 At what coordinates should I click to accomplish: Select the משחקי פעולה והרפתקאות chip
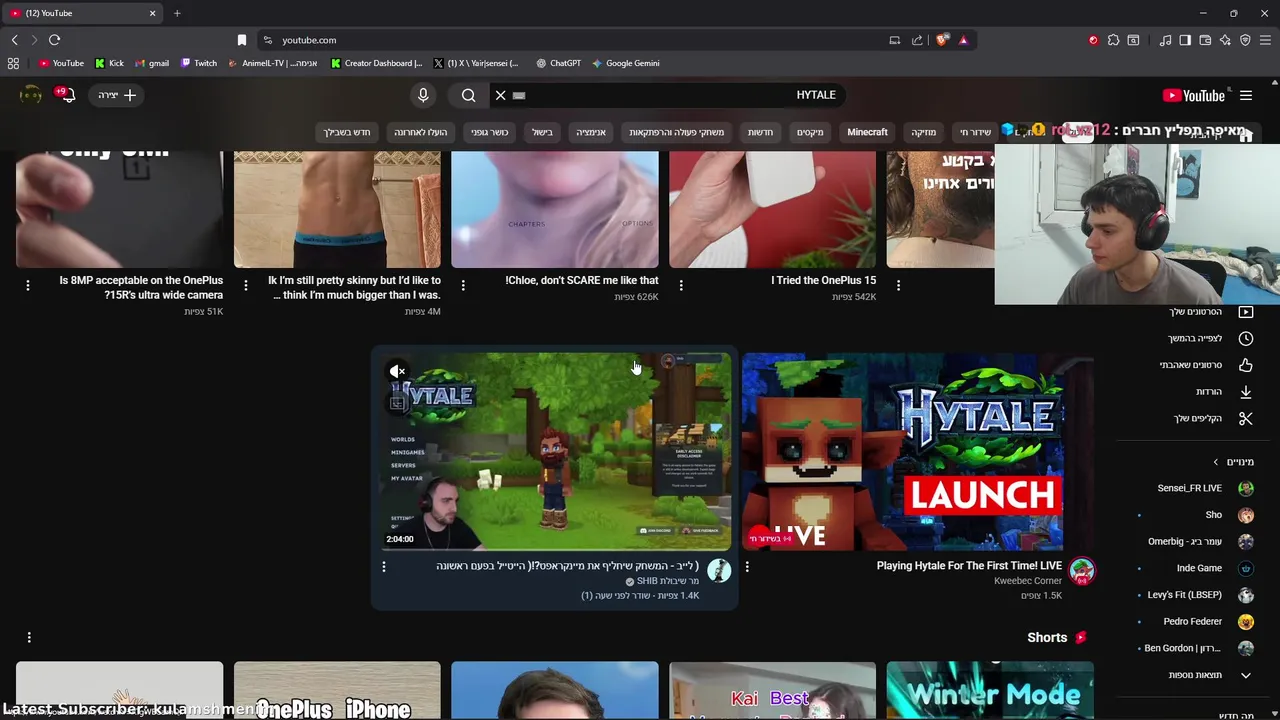(x=677, y=132)
